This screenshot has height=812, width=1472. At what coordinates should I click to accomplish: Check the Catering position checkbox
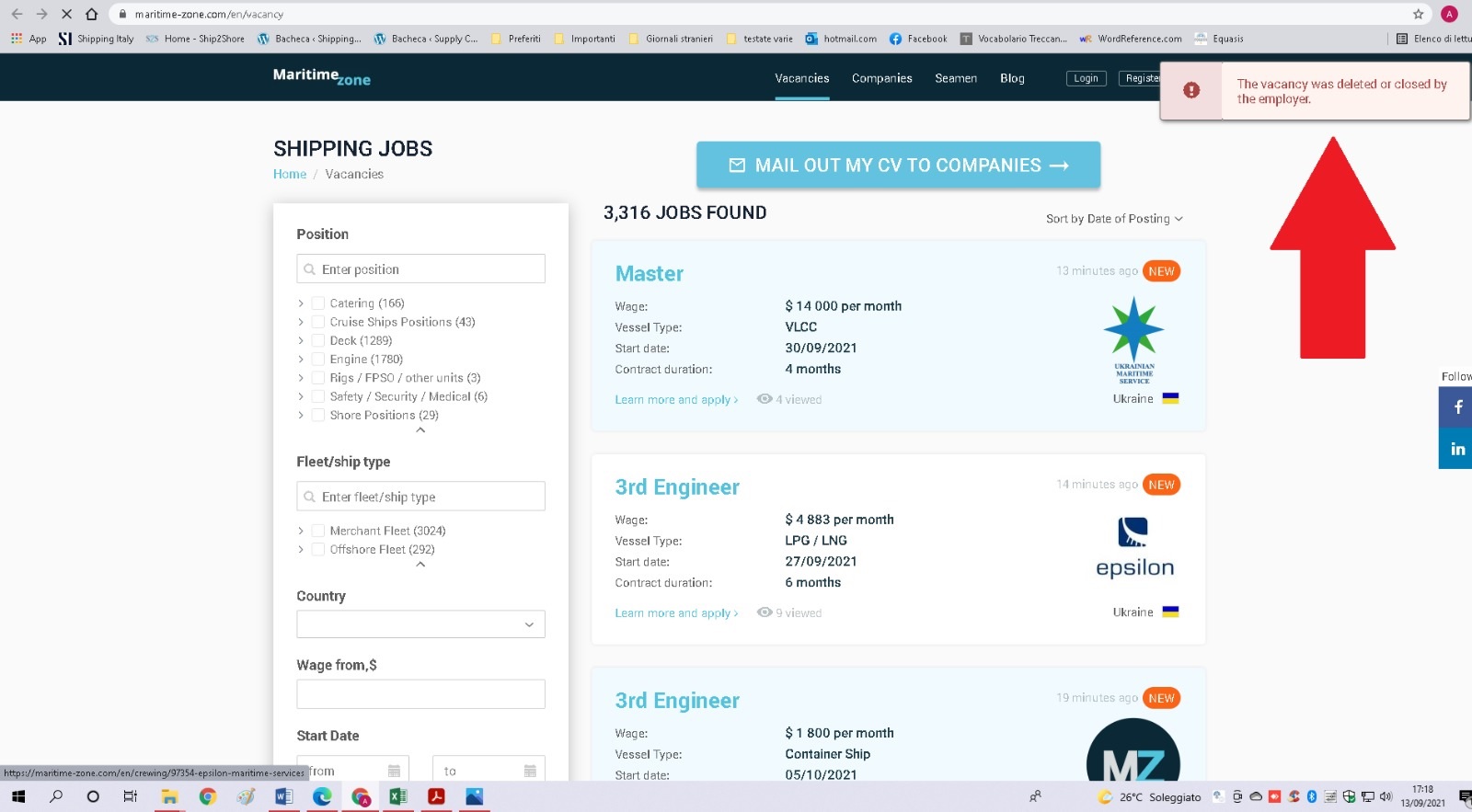(x=317, y=303)
